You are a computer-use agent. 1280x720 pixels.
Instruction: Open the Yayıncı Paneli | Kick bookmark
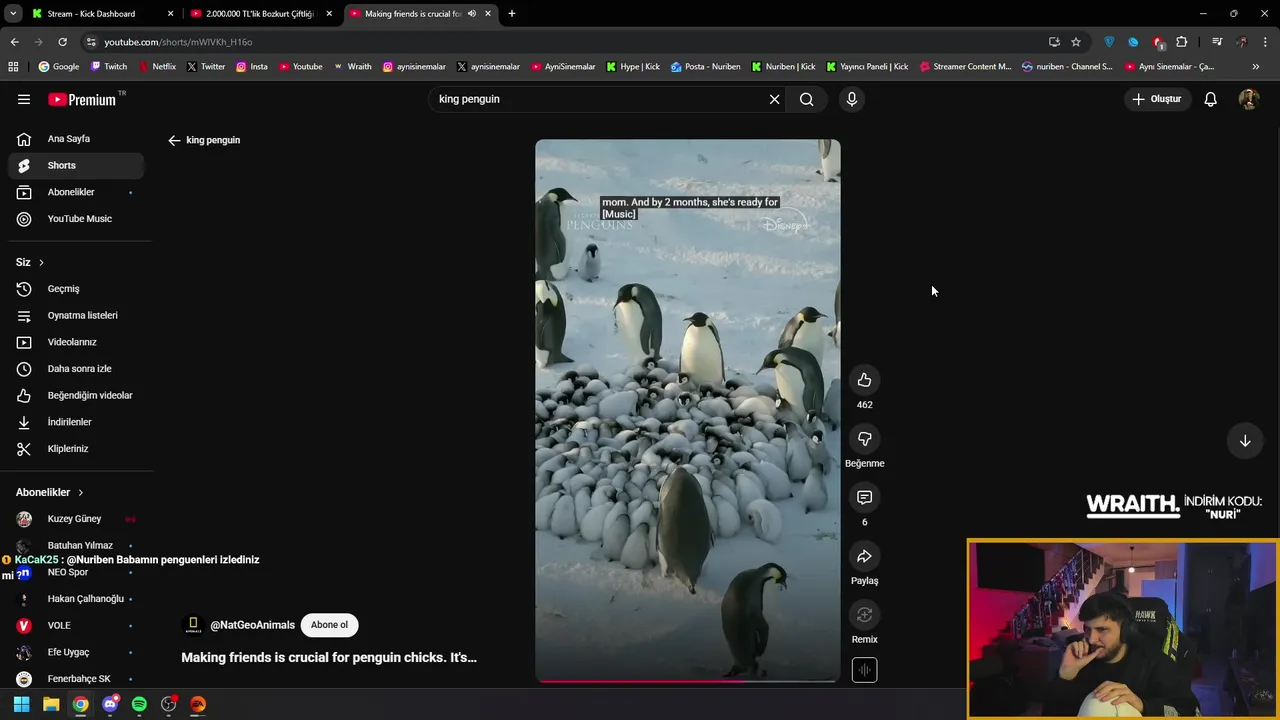point(867,67)
